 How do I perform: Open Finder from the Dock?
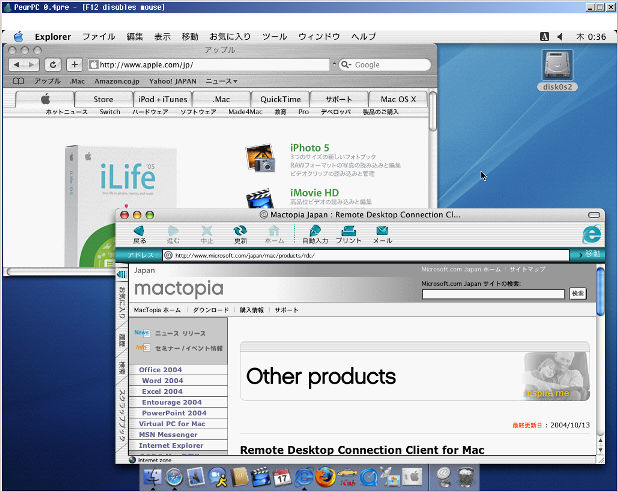153,477
